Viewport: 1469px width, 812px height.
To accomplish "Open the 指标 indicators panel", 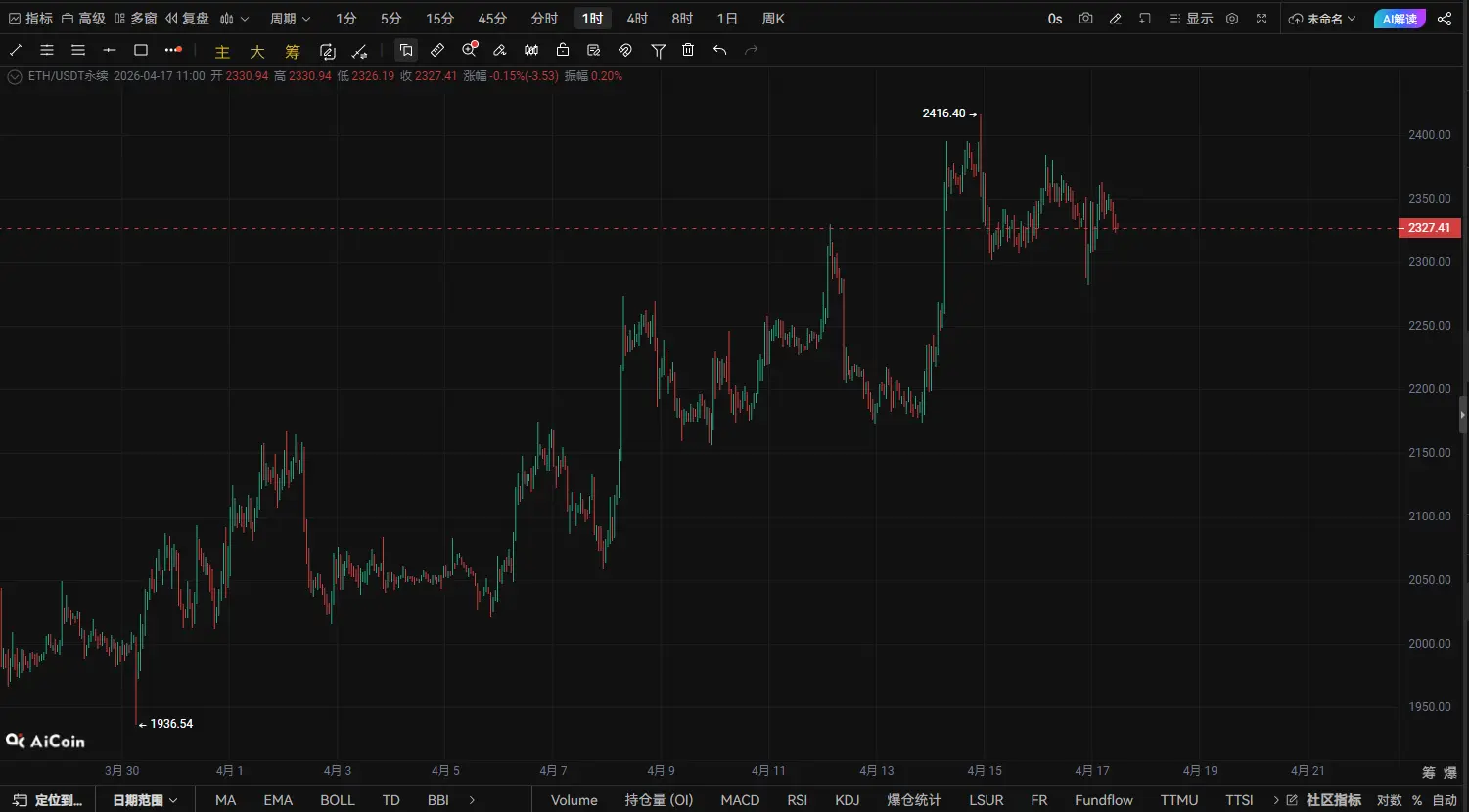I will (30, 19).
